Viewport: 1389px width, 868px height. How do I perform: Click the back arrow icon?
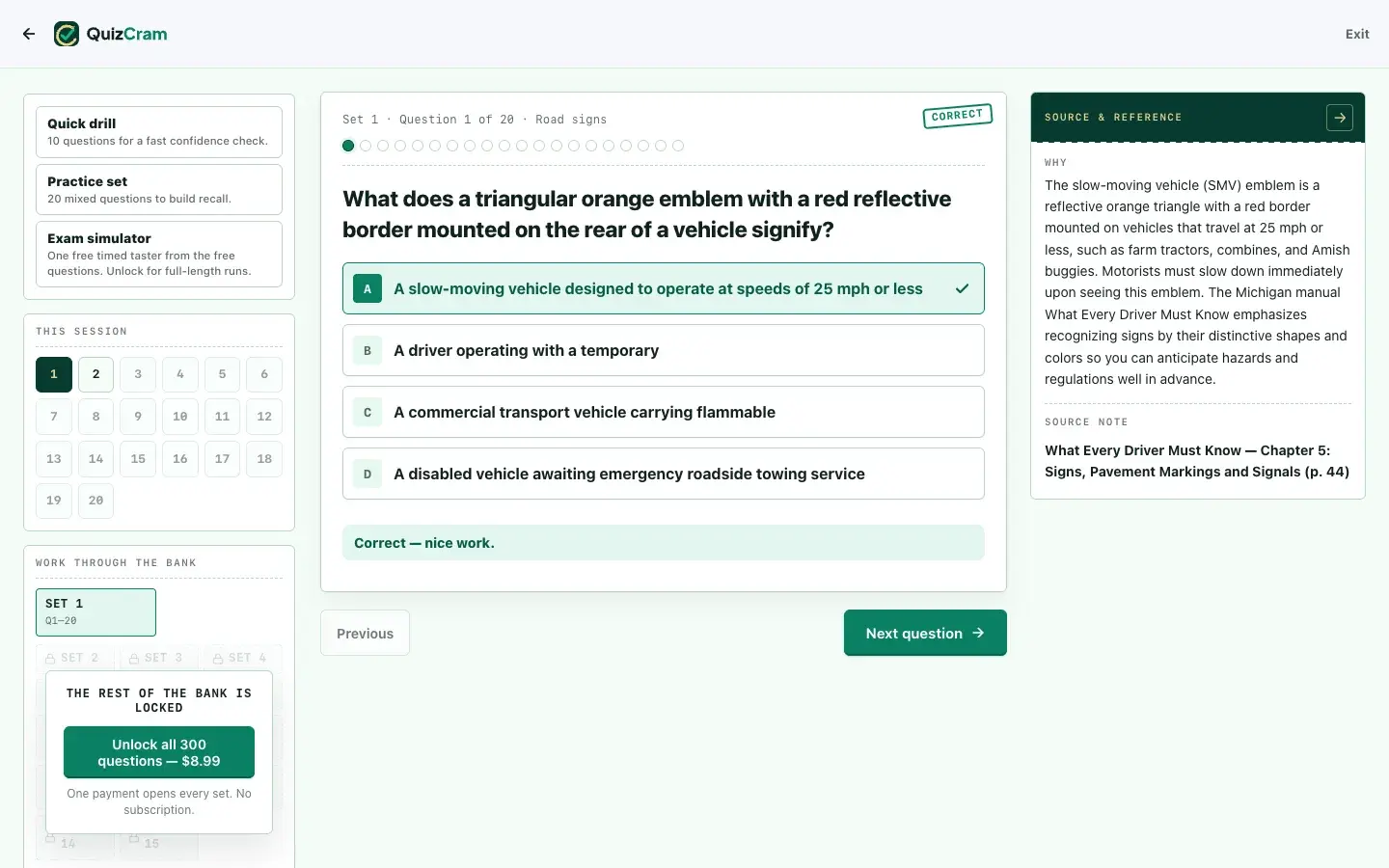click(x=29, y=34)
